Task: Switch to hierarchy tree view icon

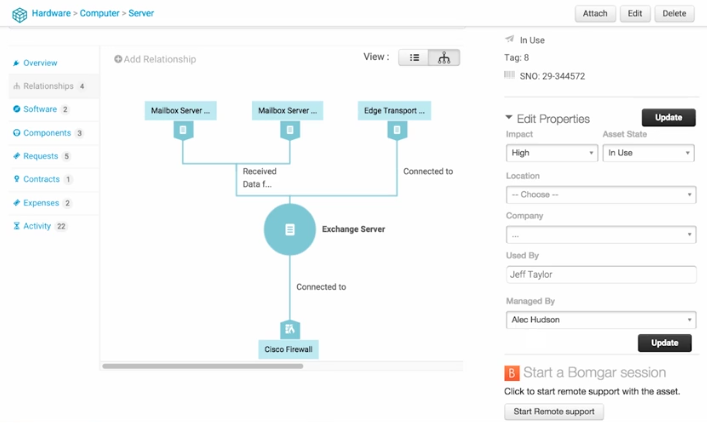Action: click(444, 58)
